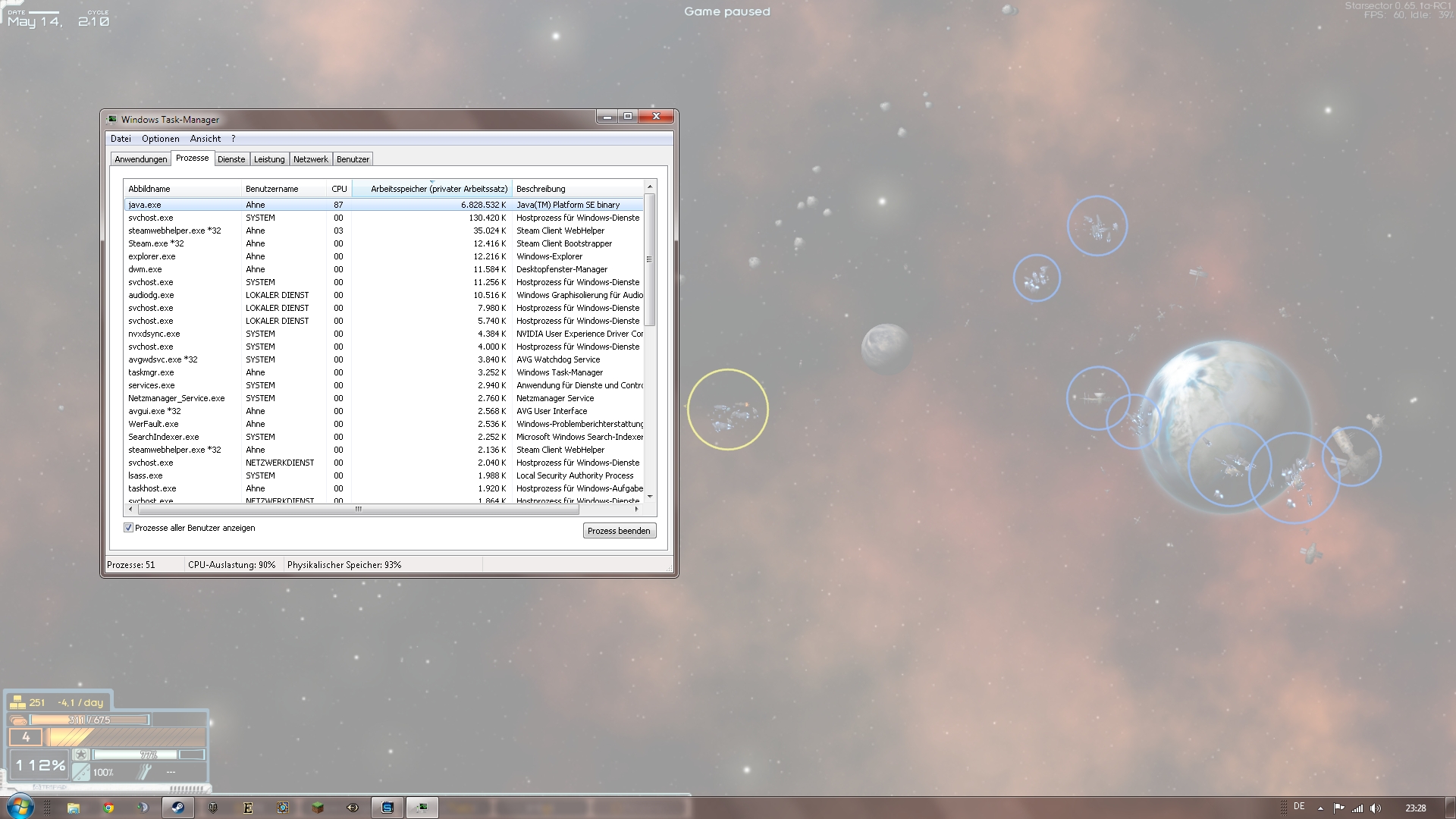Uncheck 'Prozesse aller Benutzer anzeigen'
The height and width of the screenshot is (819, 1456).
click(x=128, y=528)
